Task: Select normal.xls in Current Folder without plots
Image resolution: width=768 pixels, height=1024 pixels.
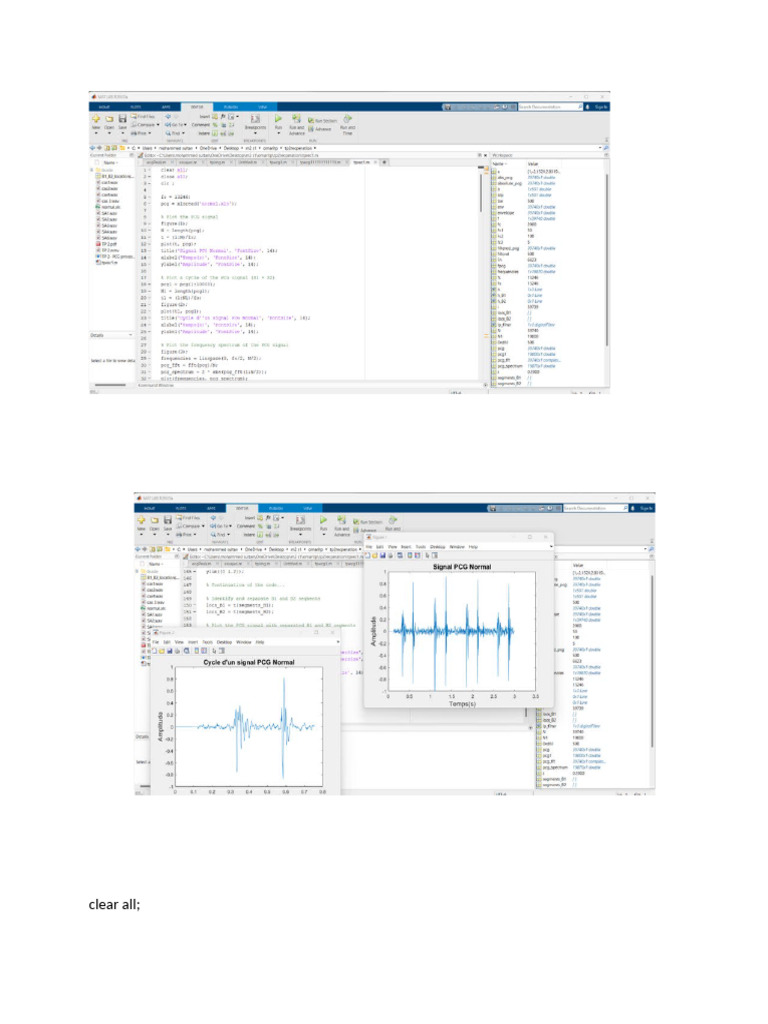Action: point(108,207)
